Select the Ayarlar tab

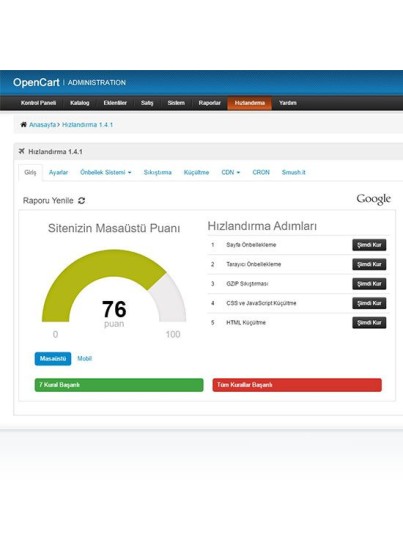(58, 172)
